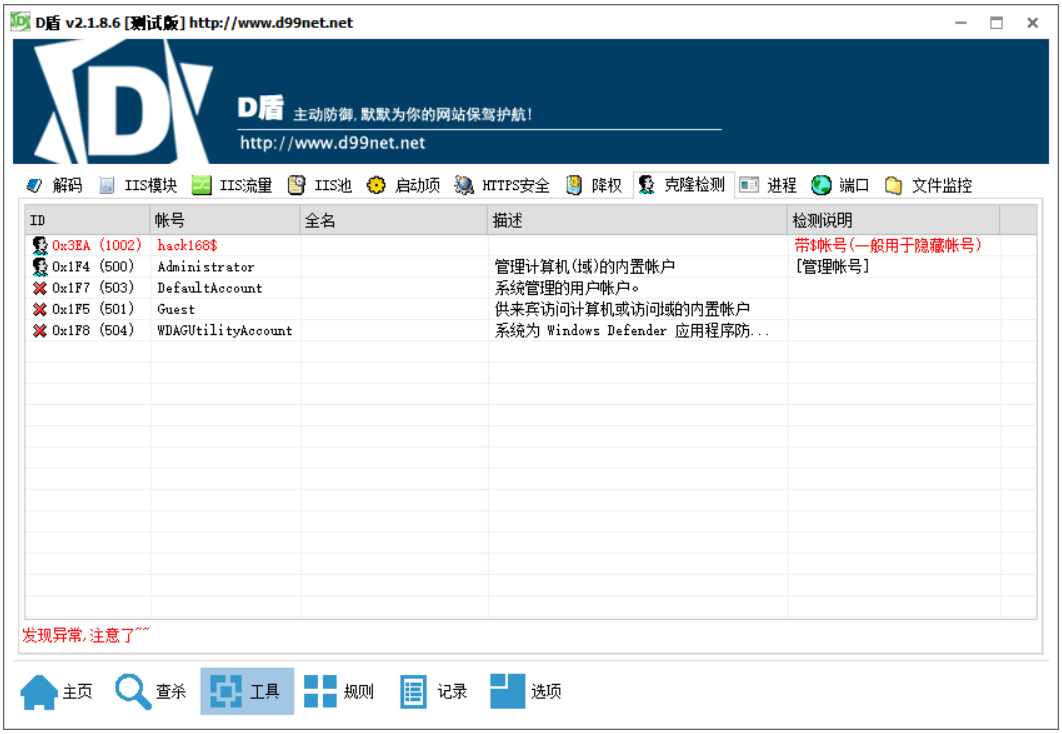Click the red X icon for Guest
Viewport: 1062px width, 734px height.
(x=40, y=309)
